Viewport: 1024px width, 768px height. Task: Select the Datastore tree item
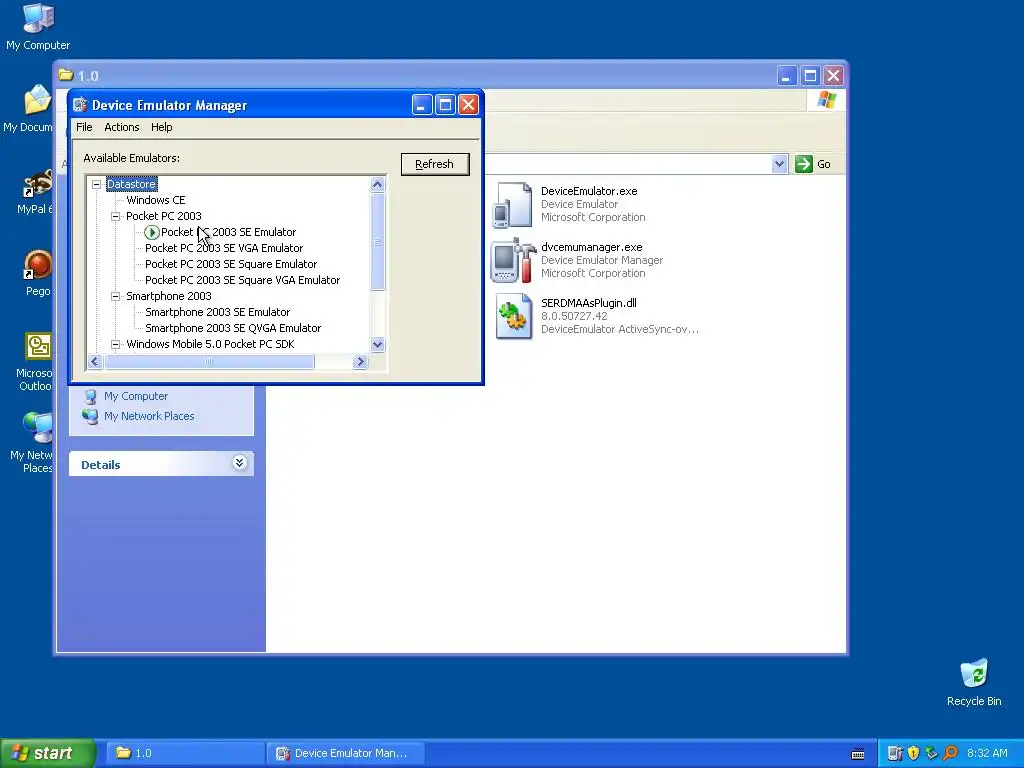(131, 184)
